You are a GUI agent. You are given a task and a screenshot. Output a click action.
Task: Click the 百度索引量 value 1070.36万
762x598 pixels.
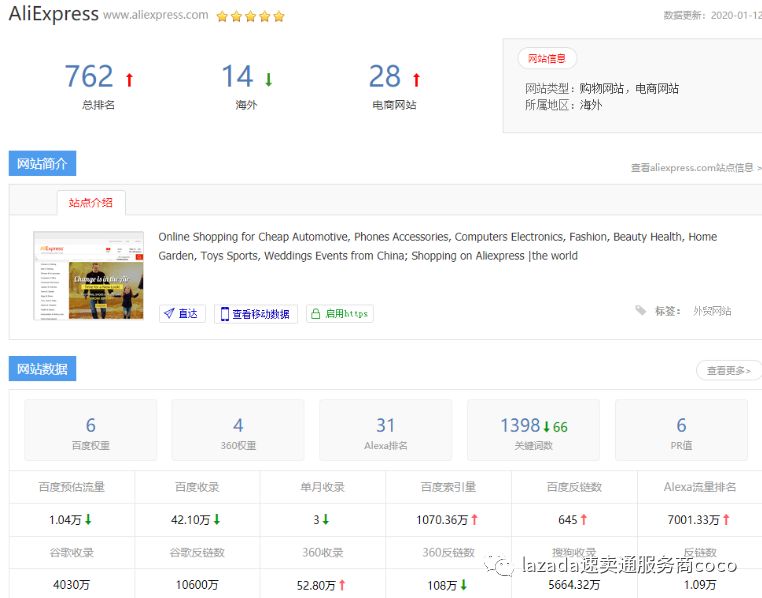(442, 520)
